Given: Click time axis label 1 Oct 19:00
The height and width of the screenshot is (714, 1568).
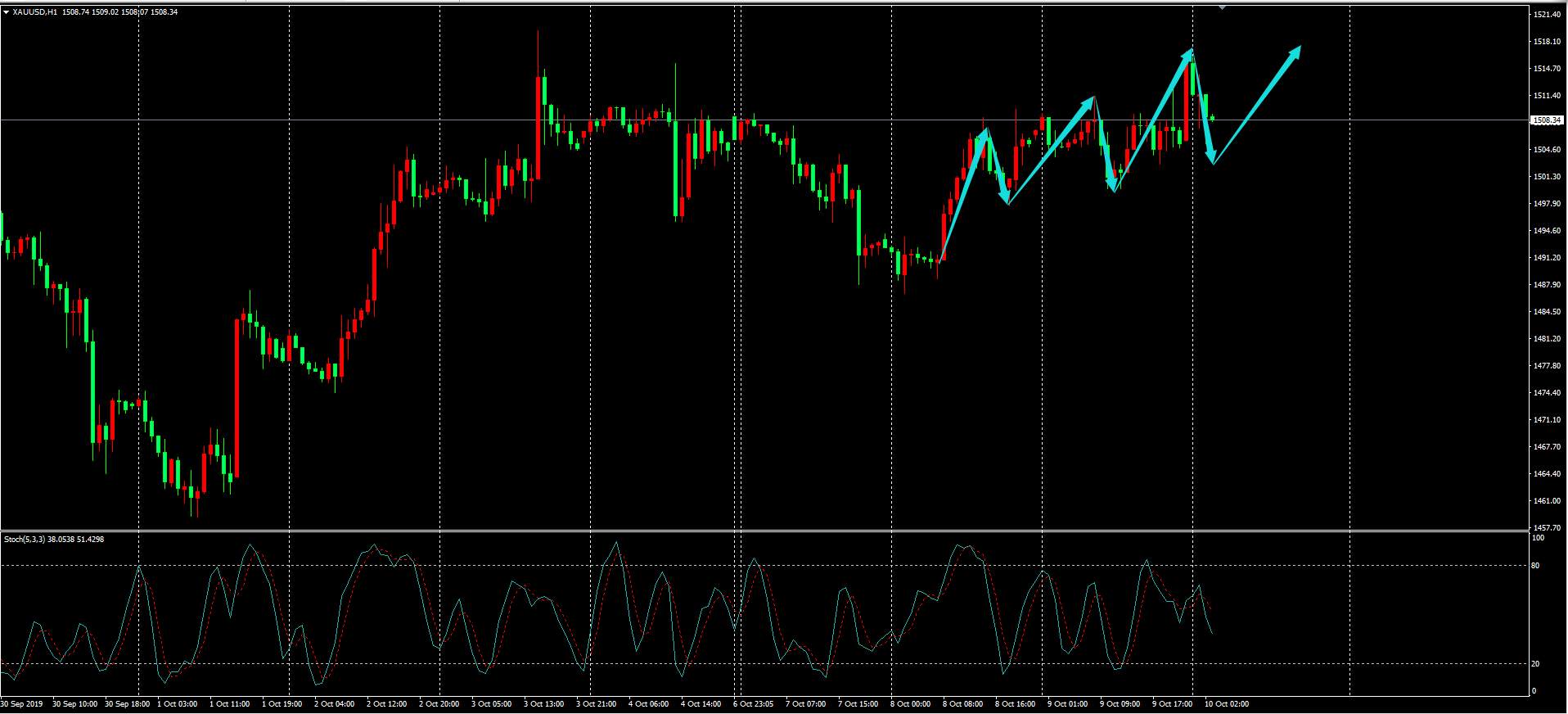Looking at the screenshot, I should (282, 704).
